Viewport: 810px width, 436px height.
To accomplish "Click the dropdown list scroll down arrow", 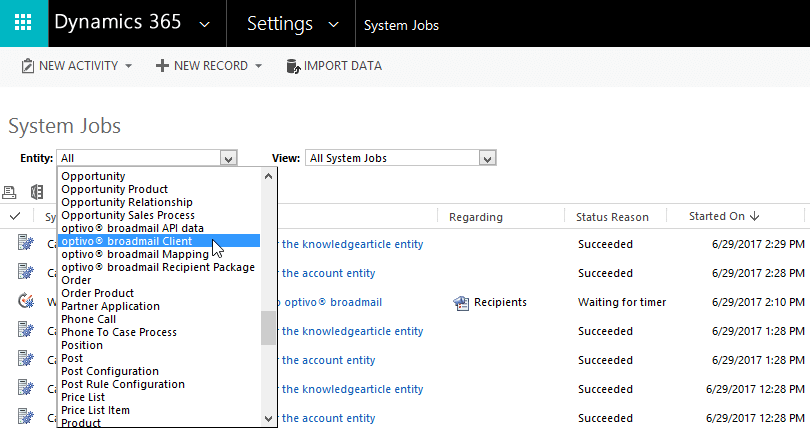I will coord(268,419).
